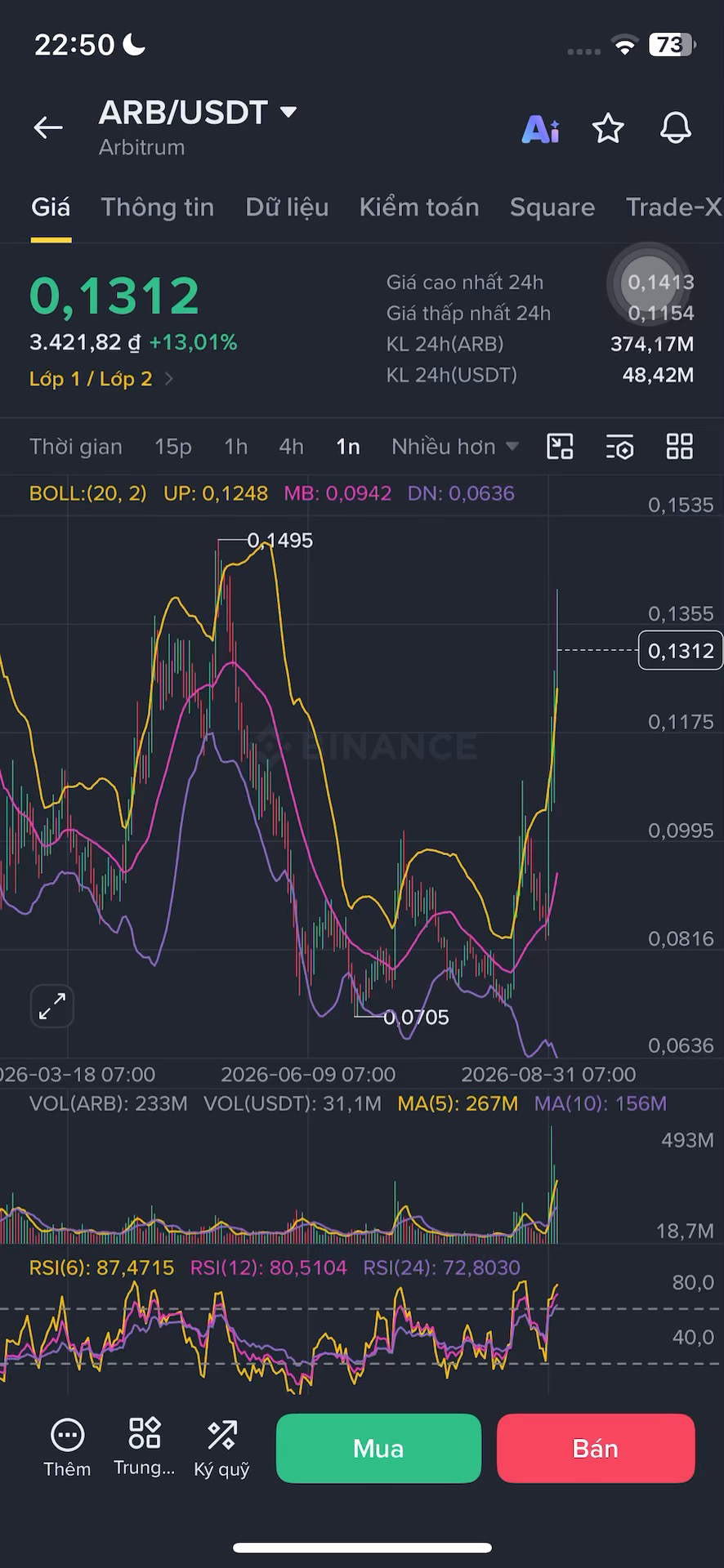Tap the red Bán button
724x1568 pixels.
596,1448
